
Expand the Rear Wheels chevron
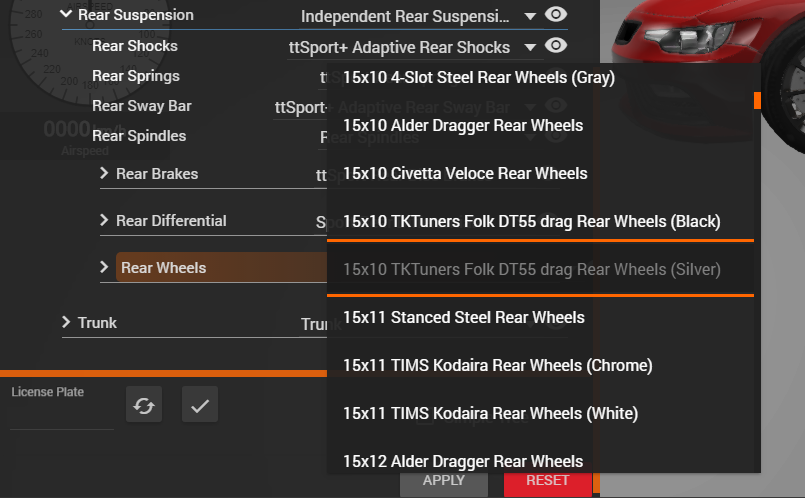104,267
